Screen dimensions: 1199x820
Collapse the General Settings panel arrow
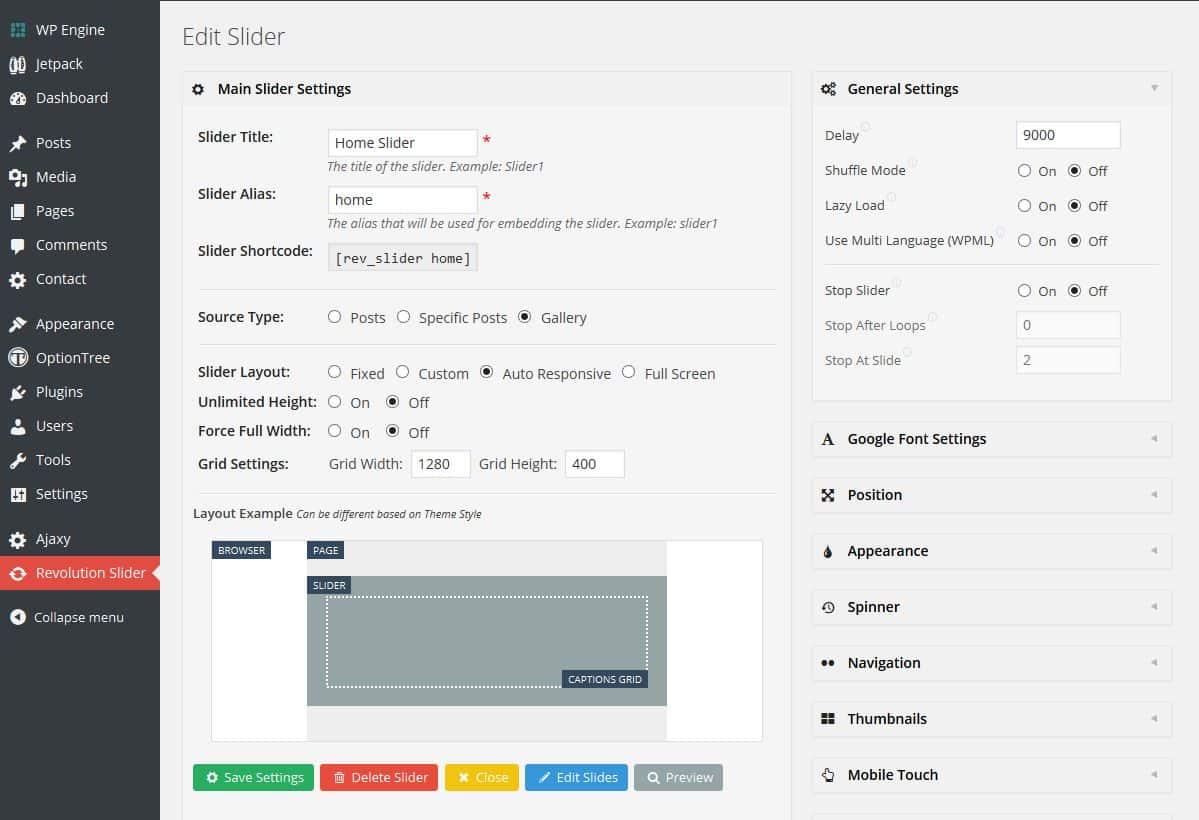pyautogui.click(x=1154, y=88)
